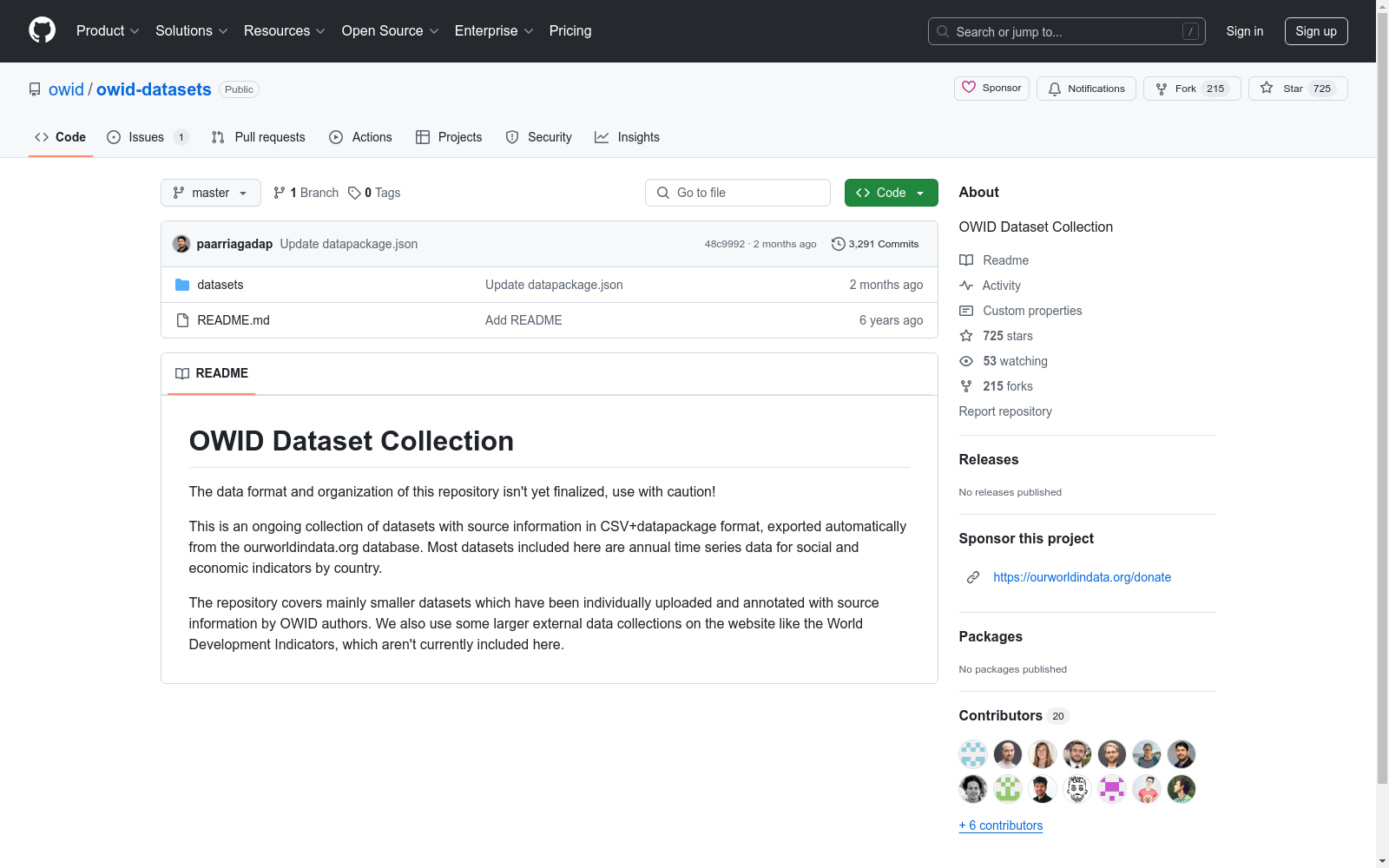Open commit hash 48c9992
Screen dimensions: 1389x868
[x=725, y=244]
